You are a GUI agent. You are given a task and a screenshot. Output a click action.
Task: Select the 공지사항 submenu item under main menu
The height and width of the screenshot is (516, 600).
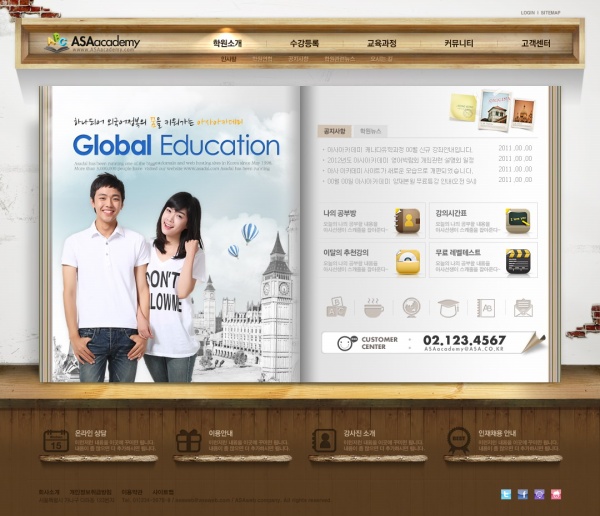pyautogui.click(x=298, y=59)
